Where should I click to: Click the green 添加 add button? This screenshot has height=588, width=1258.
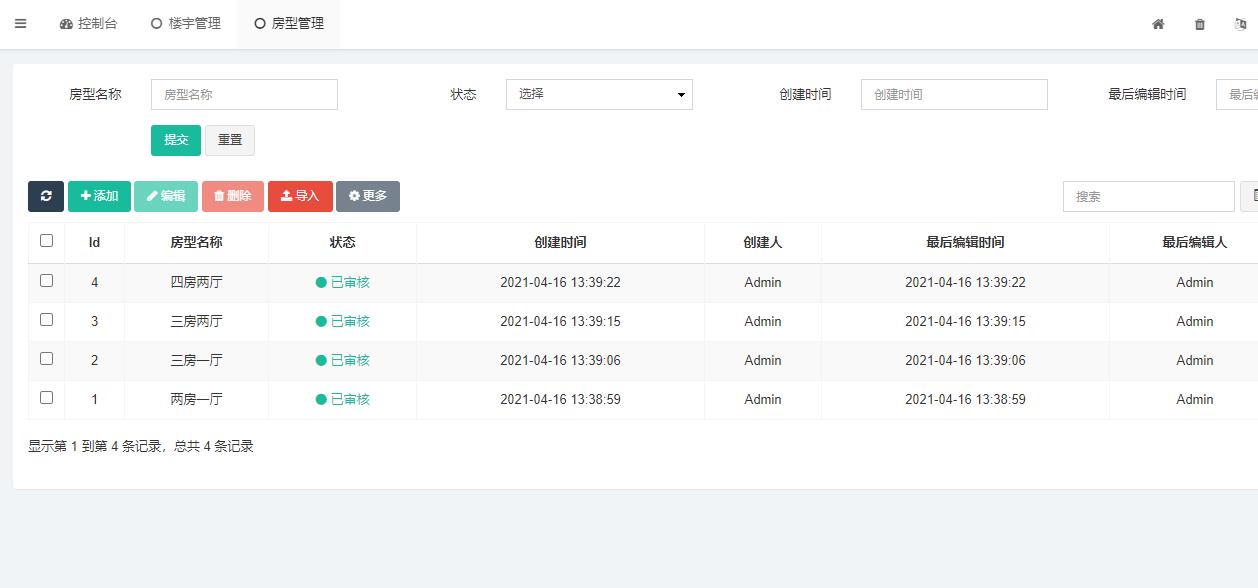99,196
